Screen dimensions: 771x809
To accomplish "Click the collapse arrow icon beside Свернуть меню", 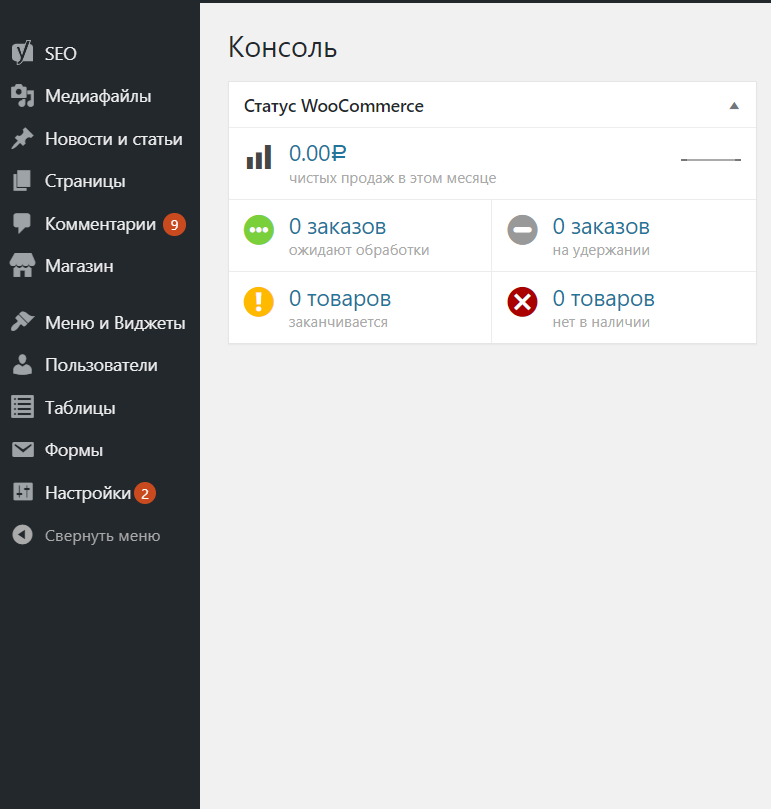I will click(22, 535).
